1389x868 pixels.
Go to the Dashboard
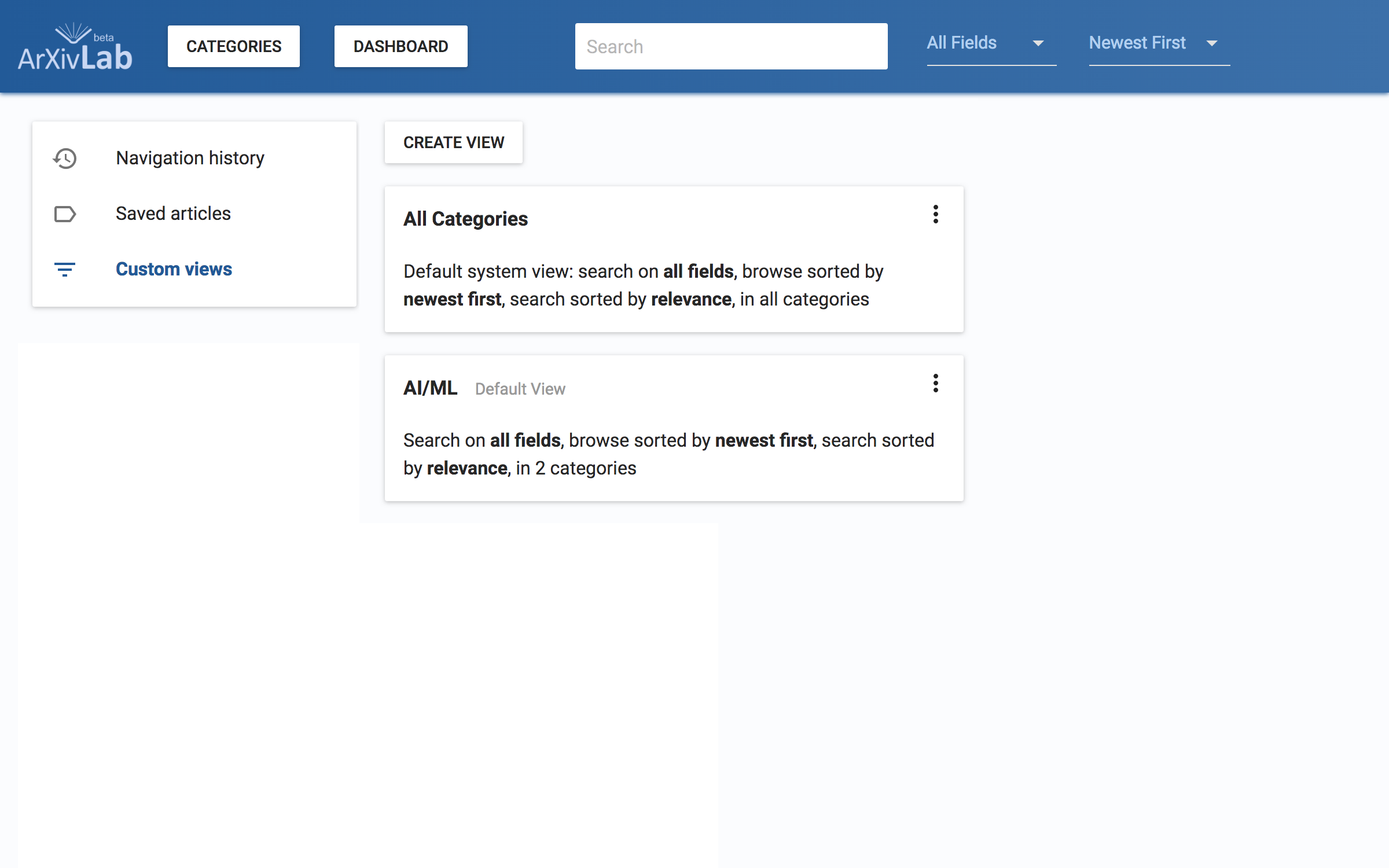click(x=401, y=46)
